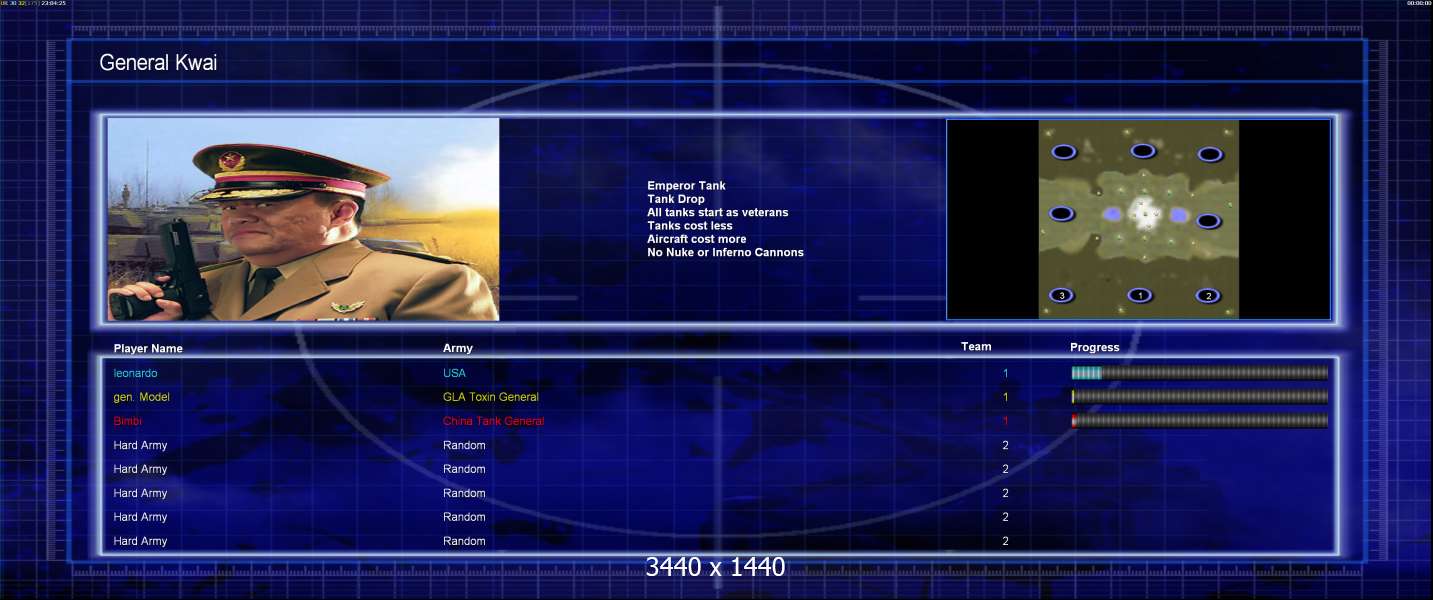Click the GLA Toxin General army entry
The image size is (1433, 600).
click(x=491, y=397)
